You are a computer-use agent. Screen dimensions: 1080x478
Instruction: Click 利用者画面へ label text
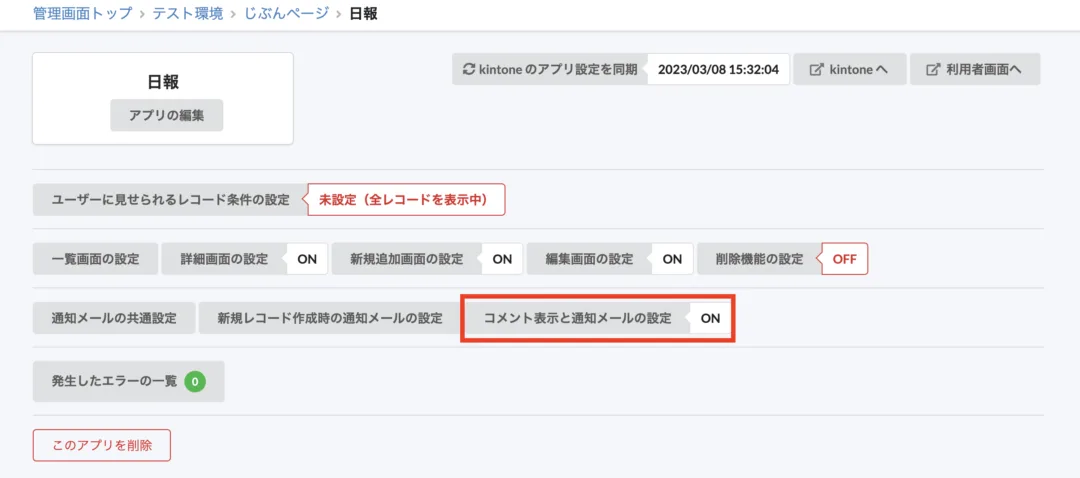click(x=984, y=70)
